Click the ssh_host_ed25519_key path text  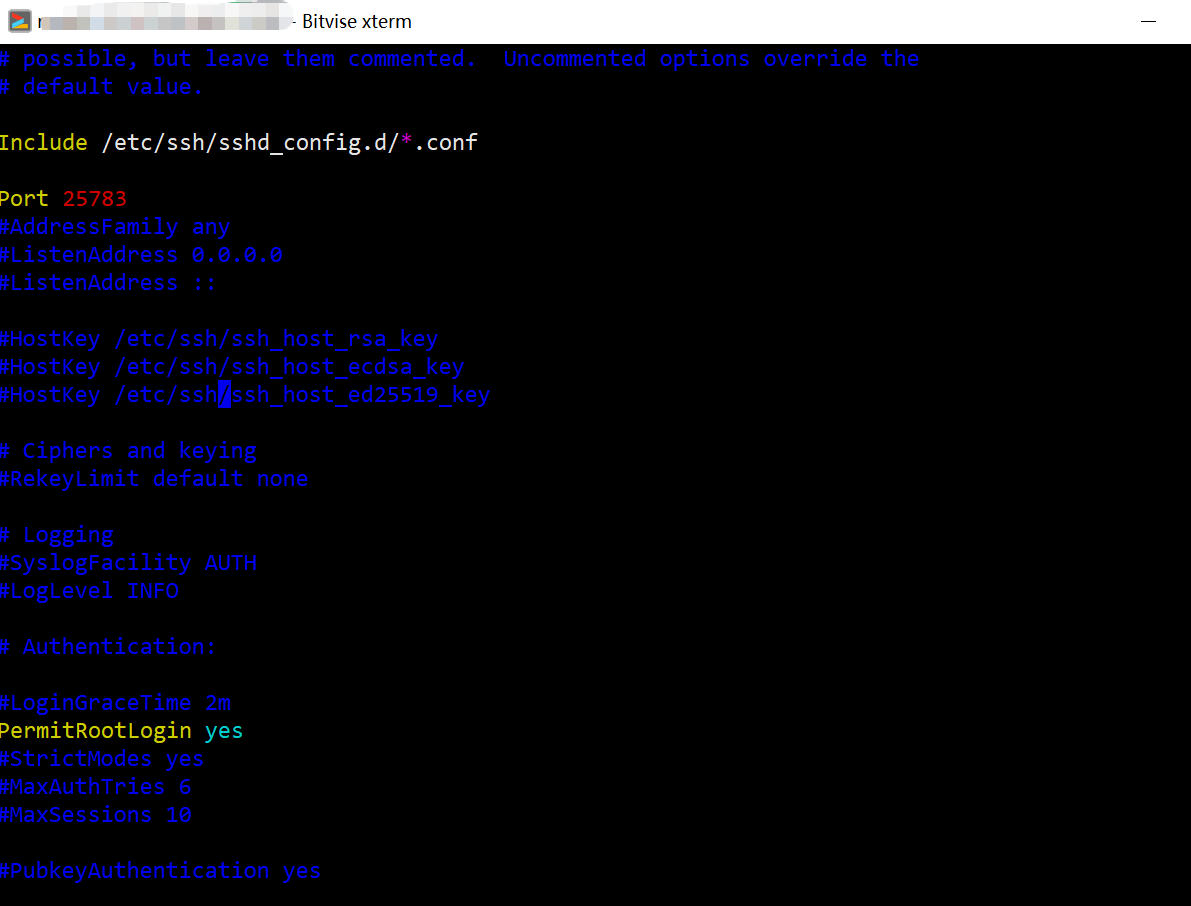click(x=302, y=395)
